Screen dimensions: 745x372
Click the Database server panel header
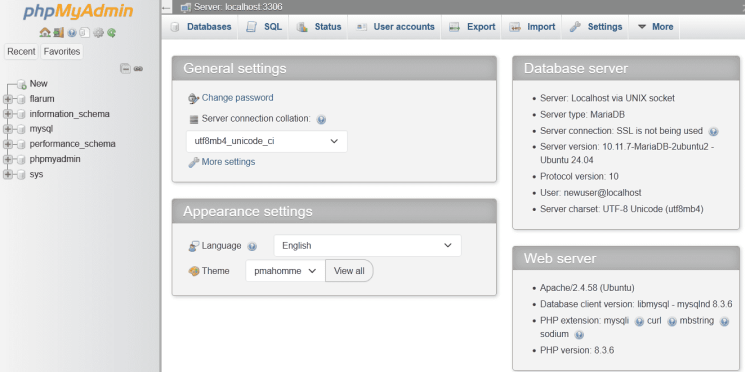[x=626, y=68]
